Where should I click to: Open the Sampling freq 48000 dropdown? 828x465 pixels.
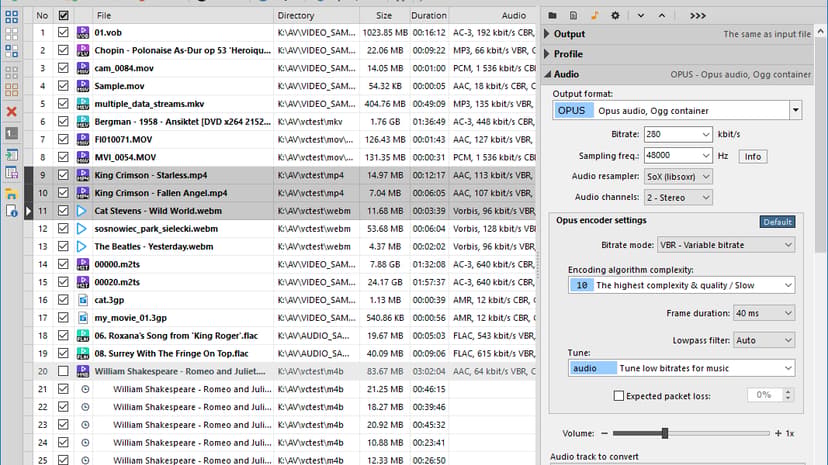point(705,155)
